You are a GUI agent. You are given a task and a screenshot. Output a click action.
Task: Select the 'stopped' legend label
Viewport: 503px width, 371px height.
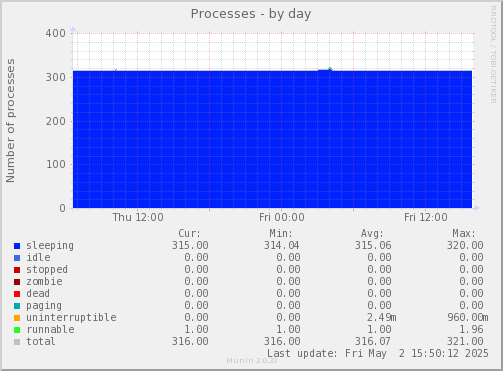47,269
